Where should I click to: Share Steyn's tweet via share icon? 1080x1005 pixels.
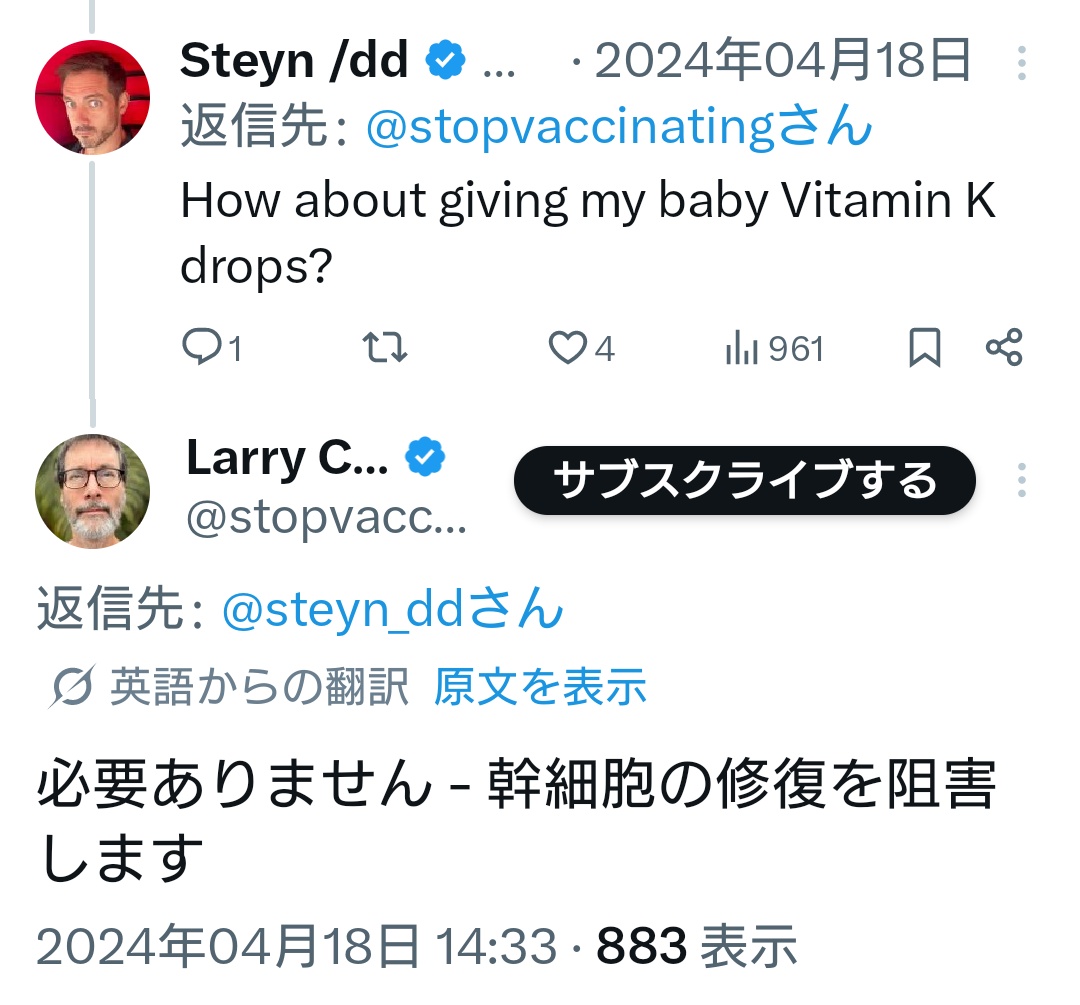click(1003, 347)
